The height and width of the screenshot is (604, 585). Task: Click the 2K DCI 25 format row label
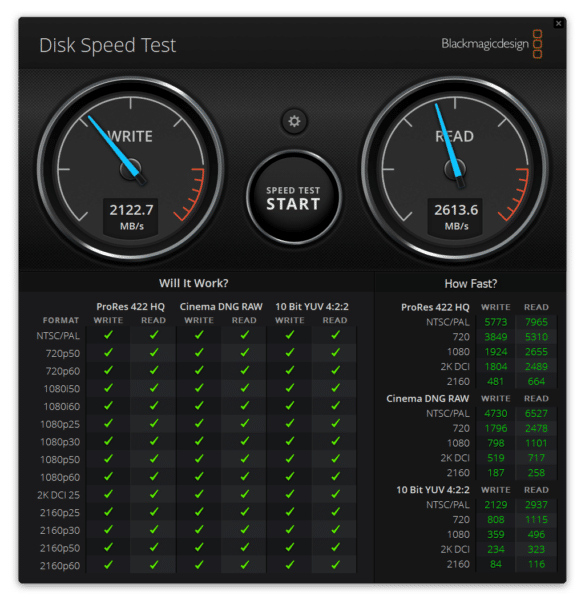point(58,495)
